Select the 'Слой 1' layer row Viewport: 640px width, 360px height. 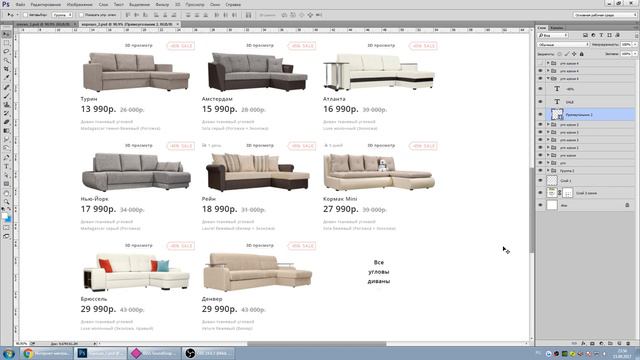[586, 180]
